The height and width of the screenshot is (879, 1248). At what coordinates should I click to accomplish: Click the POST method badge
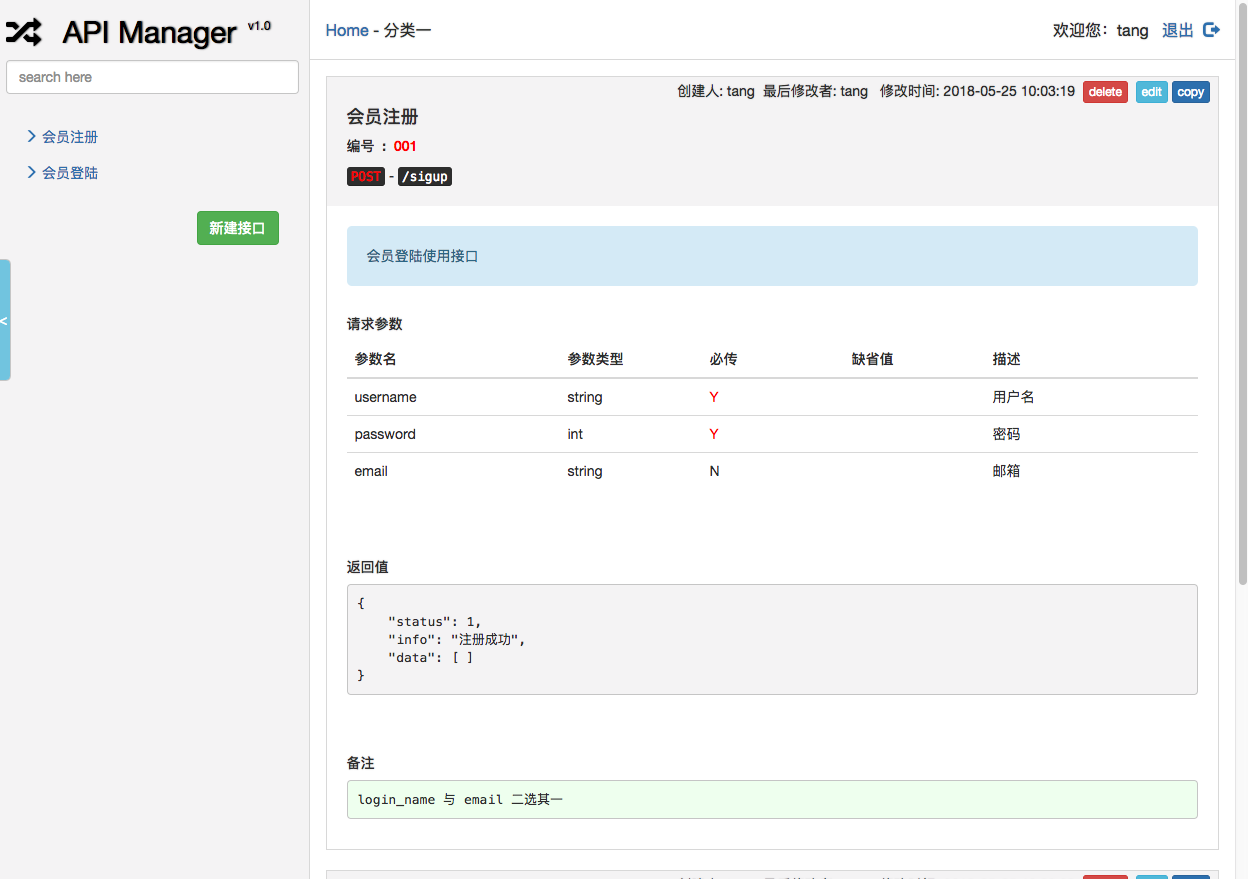366,177
